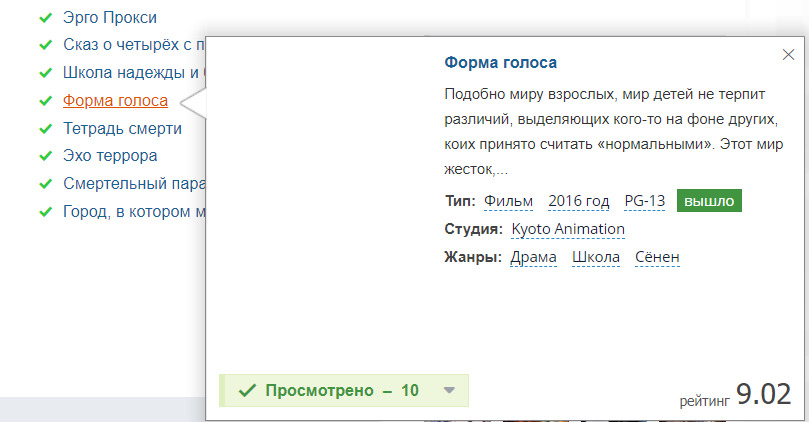Click green checkmark beside Эрго Прокси
The height and width of the screenshot is (422, 809).
click(44, 18)
